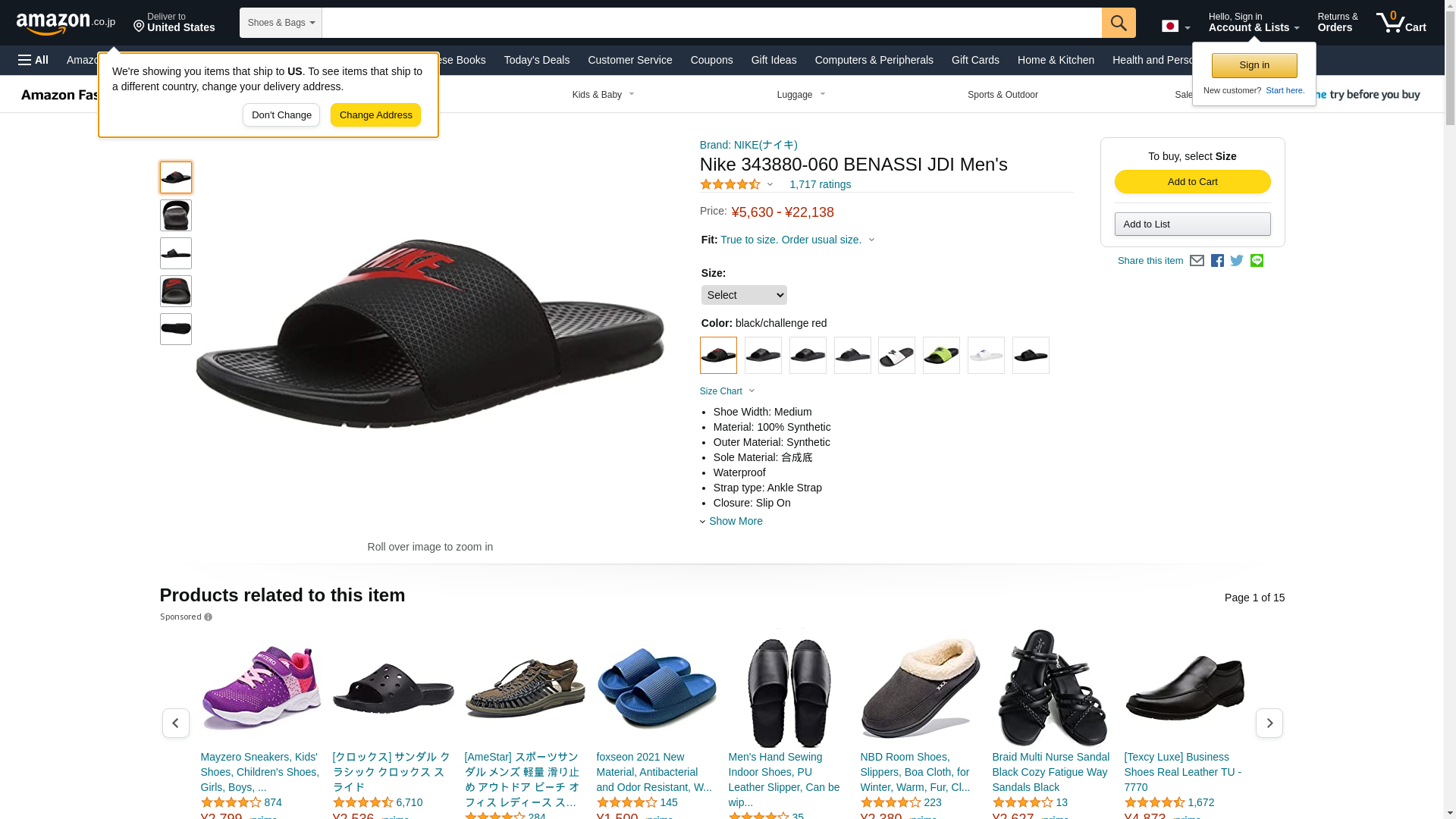The height and width of the screenshot is (819, 1456).
Task: Open Gift Cards nav item
Action: (x=975, y=60)
